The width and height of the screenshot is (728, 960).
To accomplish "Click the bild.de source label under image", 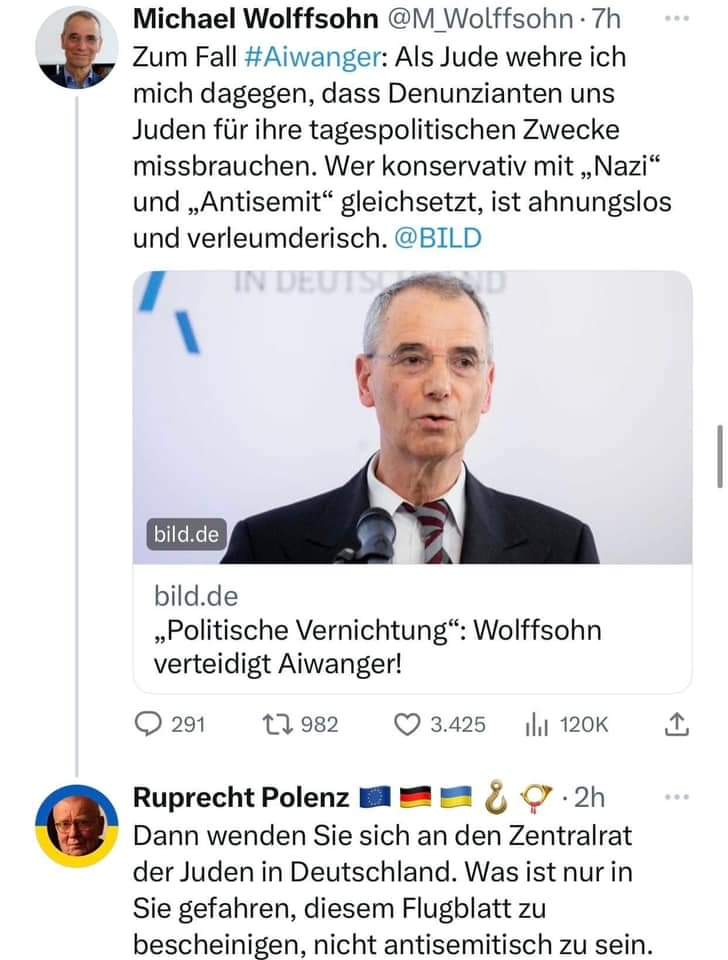I will point(196,597).
